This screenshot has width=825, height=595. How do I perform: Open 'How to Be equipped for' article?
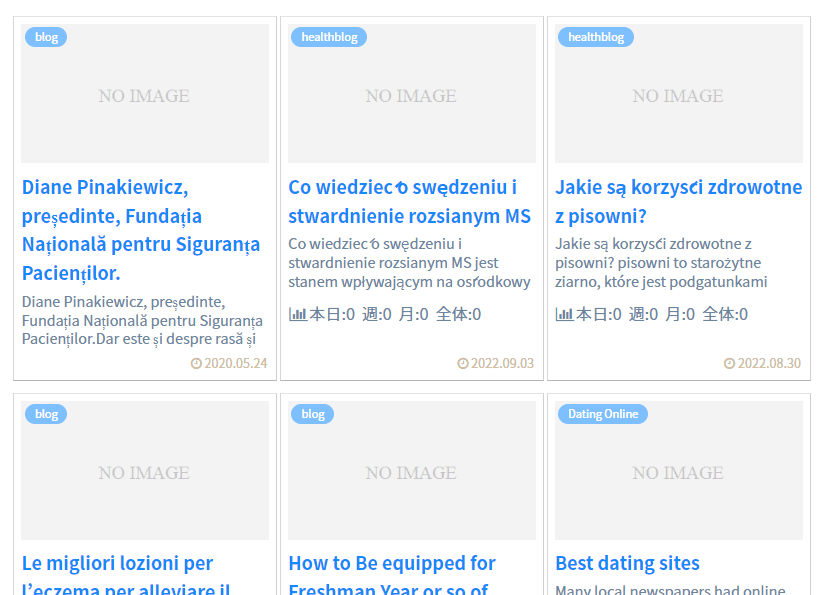point(392,574)
